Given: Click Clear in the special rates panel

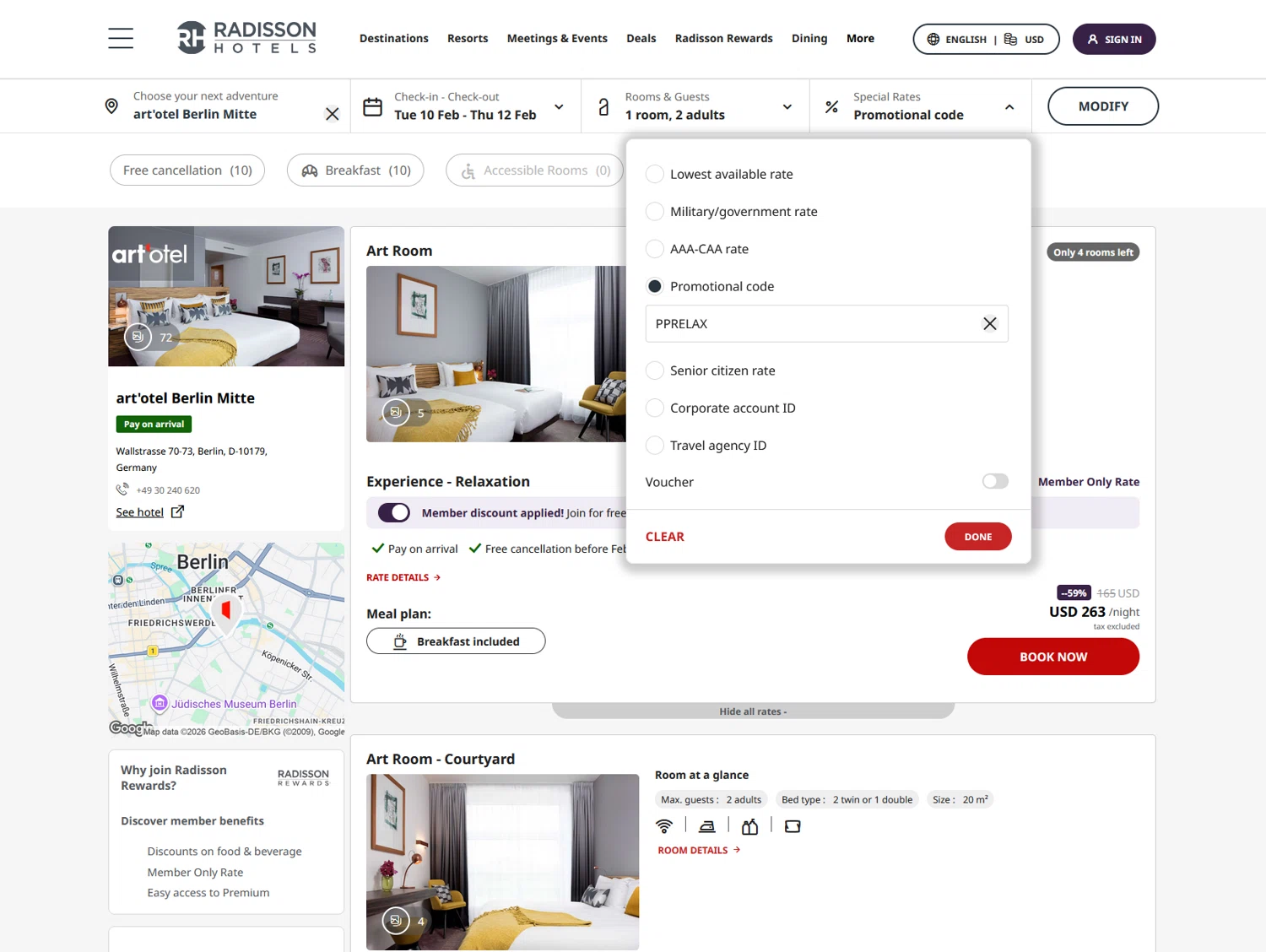Looking at the screenshot, I should click(x=665, y=537).
